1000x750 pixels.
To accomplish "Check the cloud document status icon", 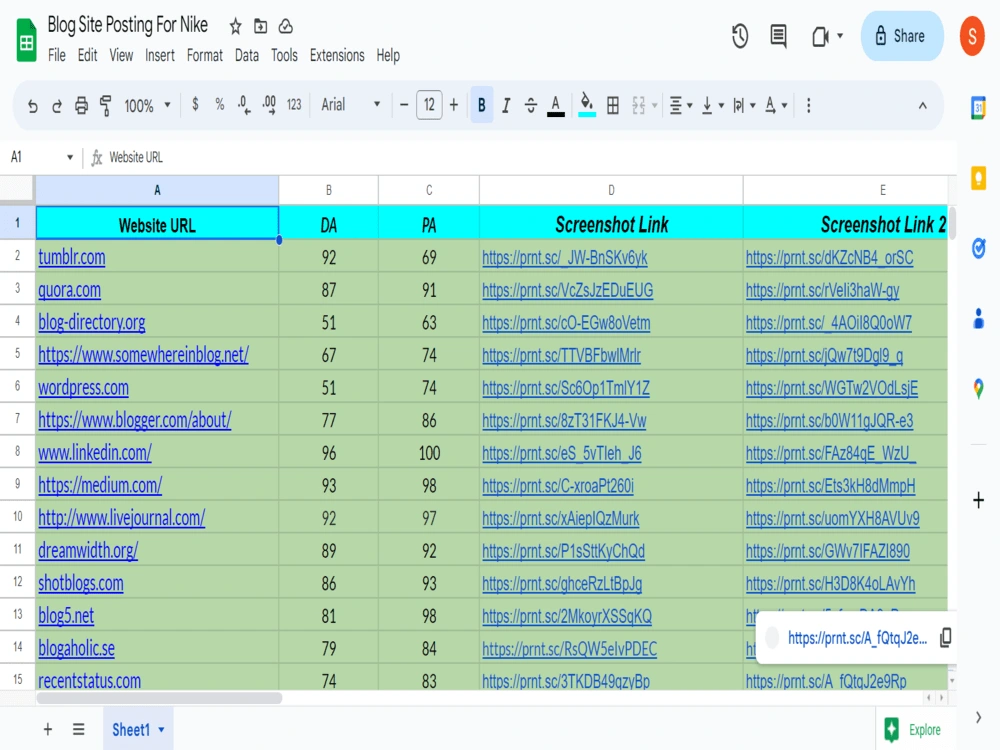I will [286, 26].
